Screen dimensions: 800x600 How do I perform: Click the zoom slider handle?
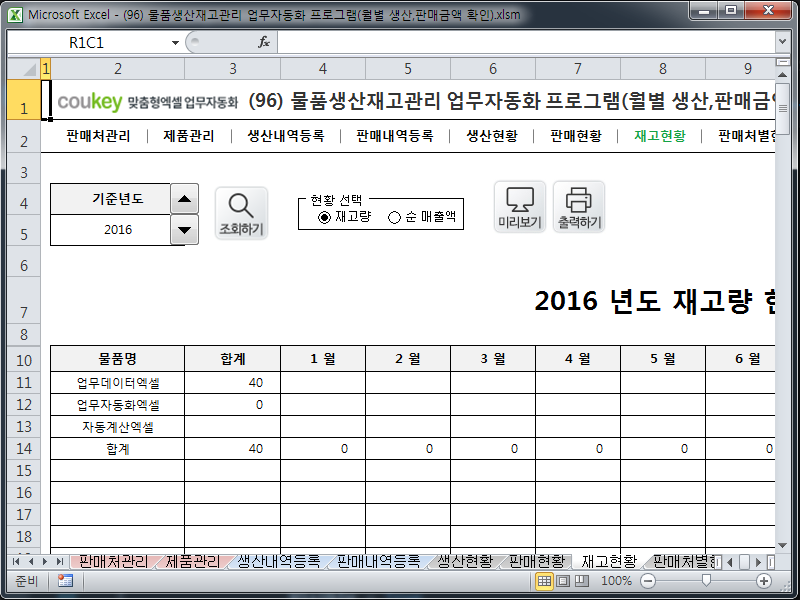point(706,580)
